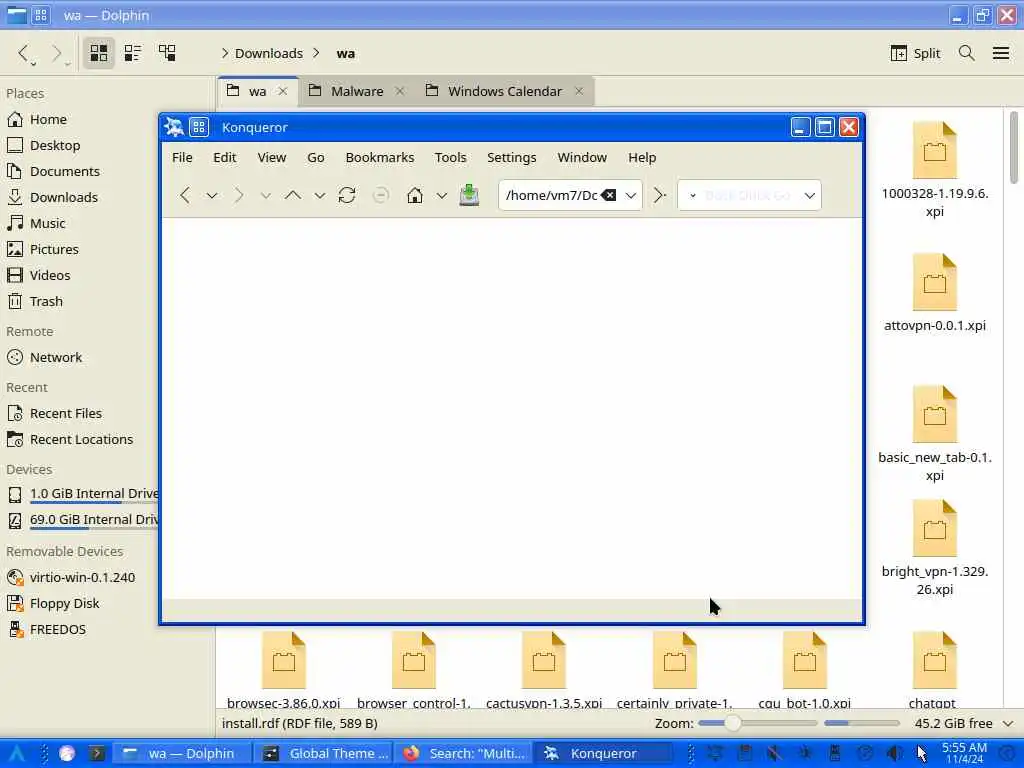
Task: Select the Malware tab in Dolphin
Action: 357,91
